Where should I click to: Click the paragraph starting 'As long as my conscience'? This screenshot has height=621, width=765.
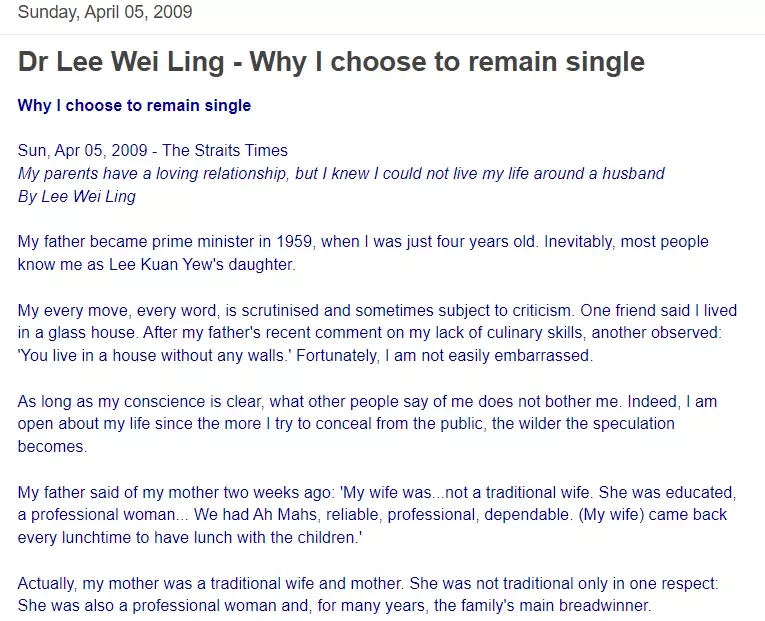(367, 423)
